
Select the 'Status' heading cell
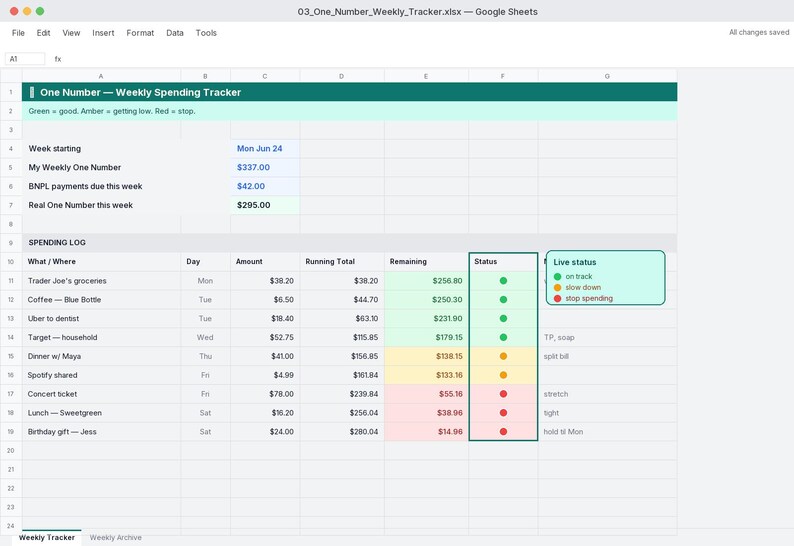(x=503, y=262)
